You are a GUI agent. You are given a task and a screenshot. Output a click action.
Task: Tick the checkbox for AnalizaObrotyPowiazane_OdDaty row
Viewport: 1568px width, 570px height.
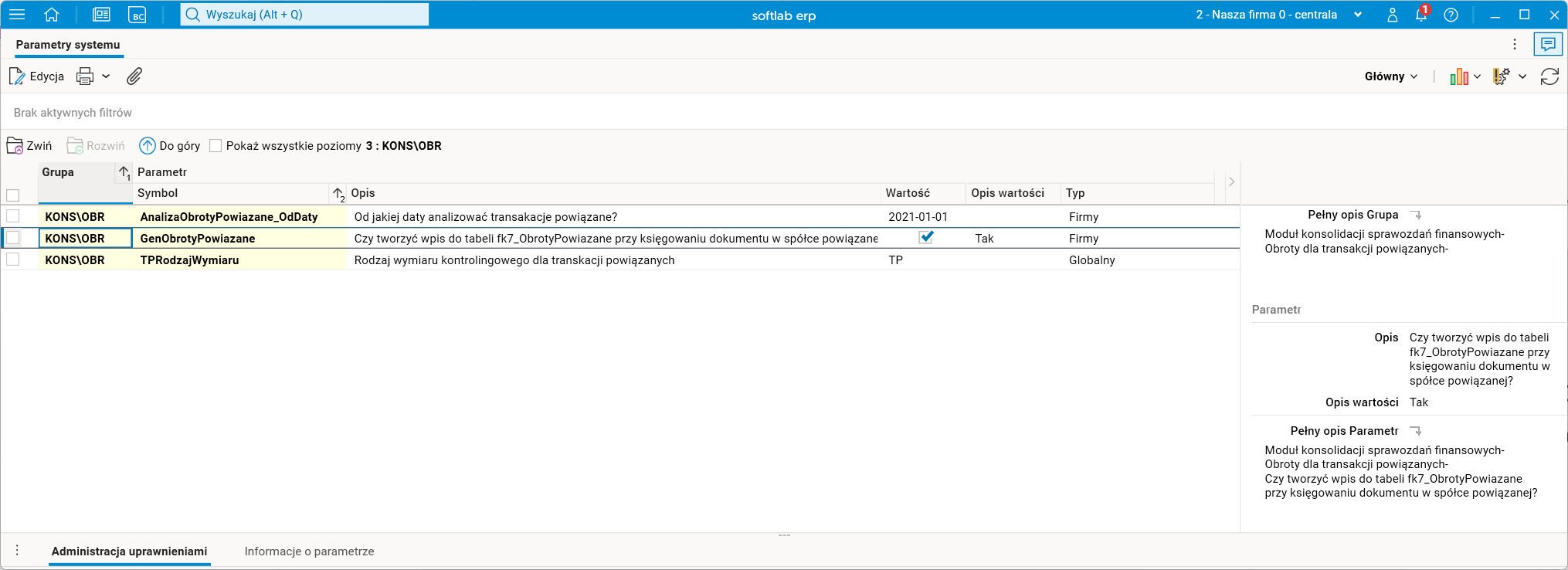click(13, 216)
